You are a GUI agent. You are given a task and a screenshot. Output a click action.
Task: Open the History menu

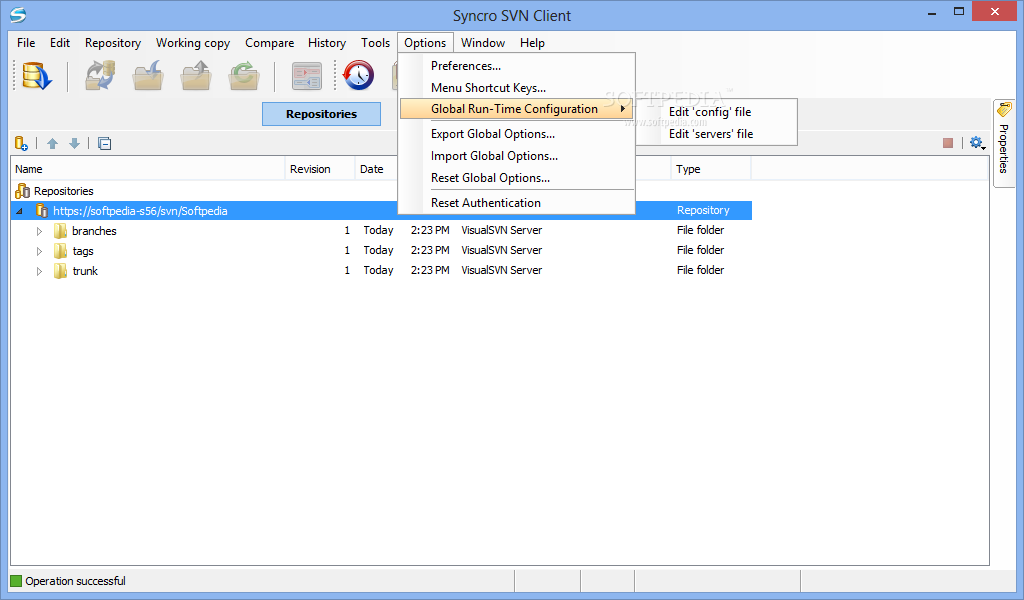[327, 42]
